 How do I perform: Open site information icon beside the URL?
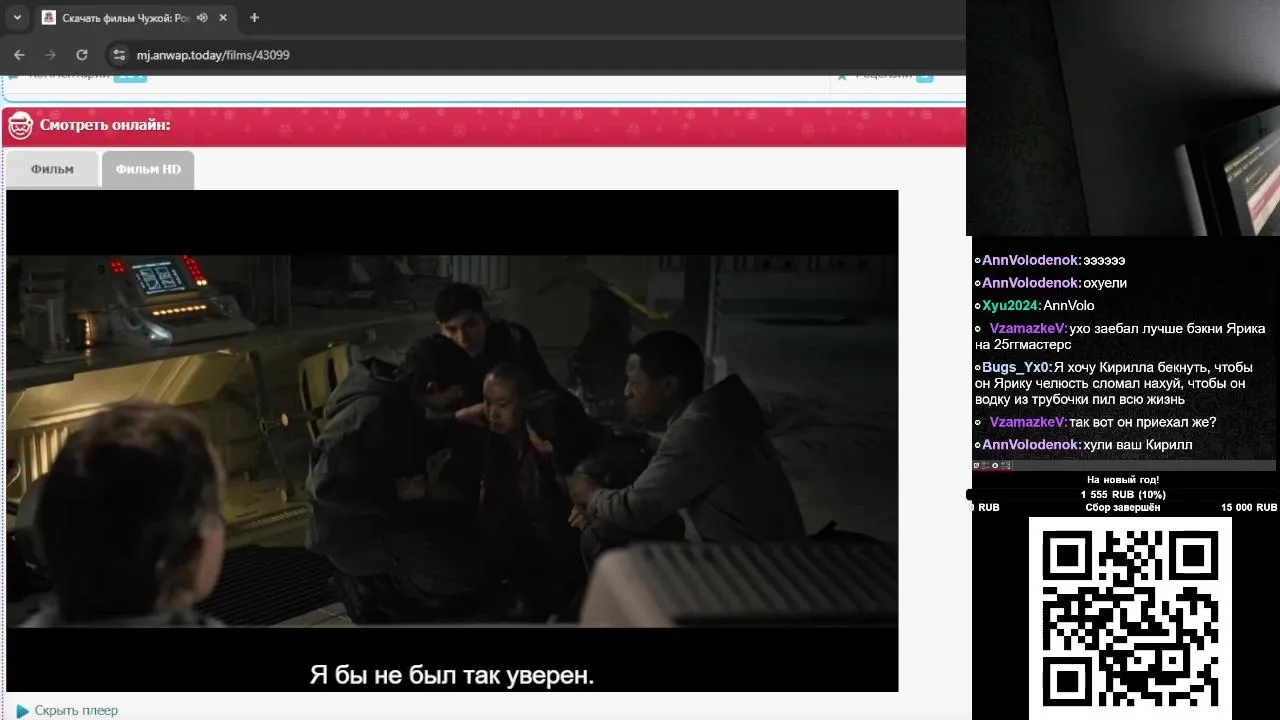tap(119, 55)
